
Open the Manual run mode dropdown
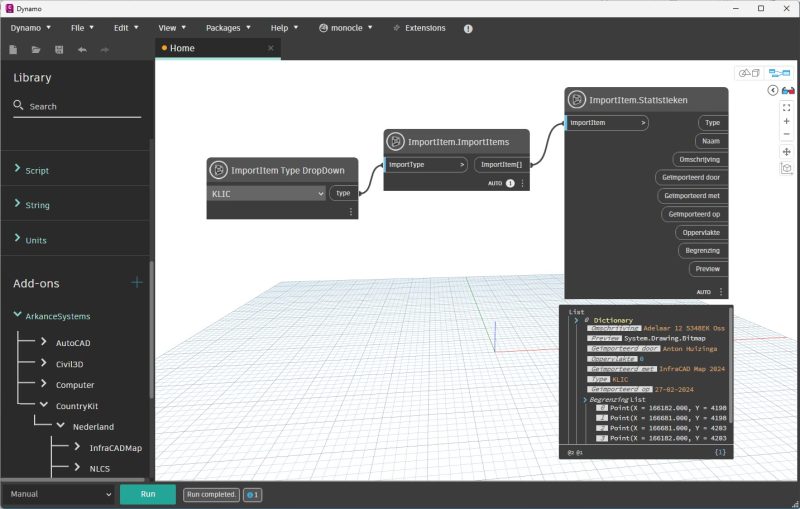(x=60, y=494)
